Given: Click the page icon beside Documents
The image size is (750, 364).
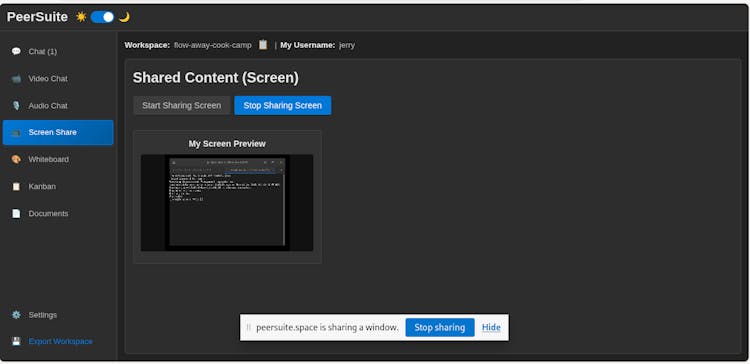Looking at the screenshot, I should tap(16, 213).
